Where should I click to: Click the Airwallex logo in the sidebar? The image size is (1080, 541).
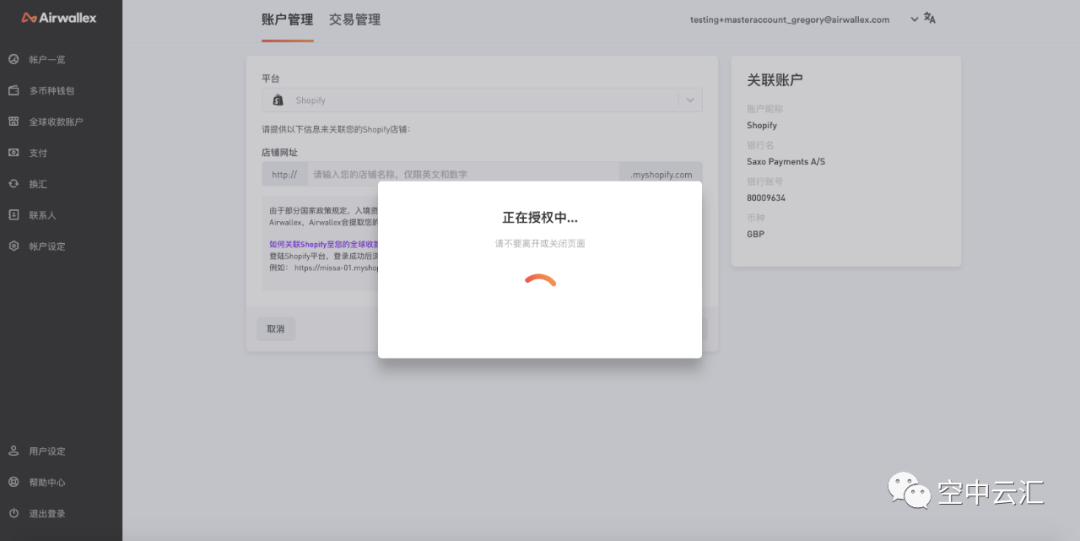59,18
